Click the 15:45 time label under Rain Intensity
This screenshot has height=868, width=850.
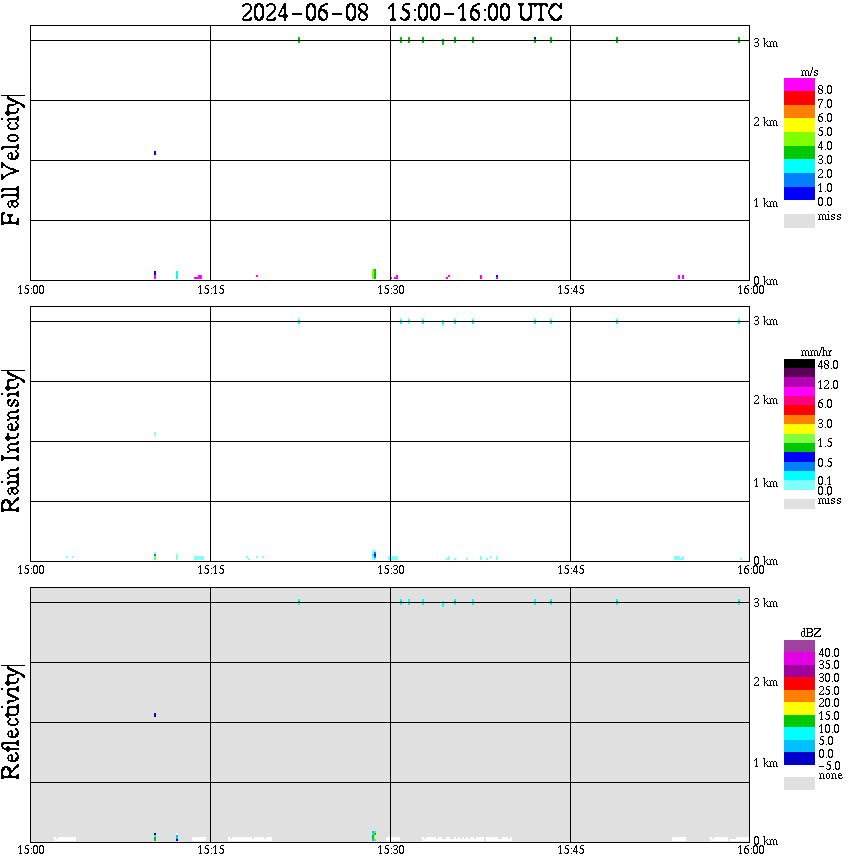(x=571, y=570)
